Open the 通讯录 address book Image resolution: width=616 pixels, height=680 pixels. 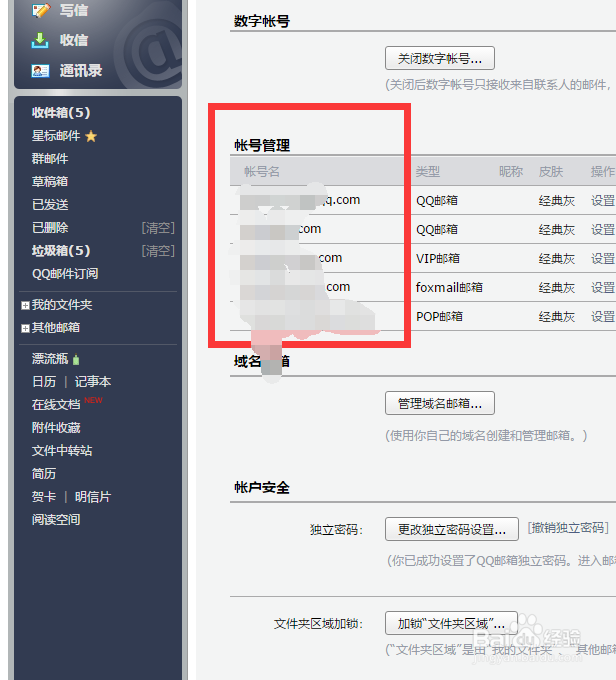click(81, 71)
